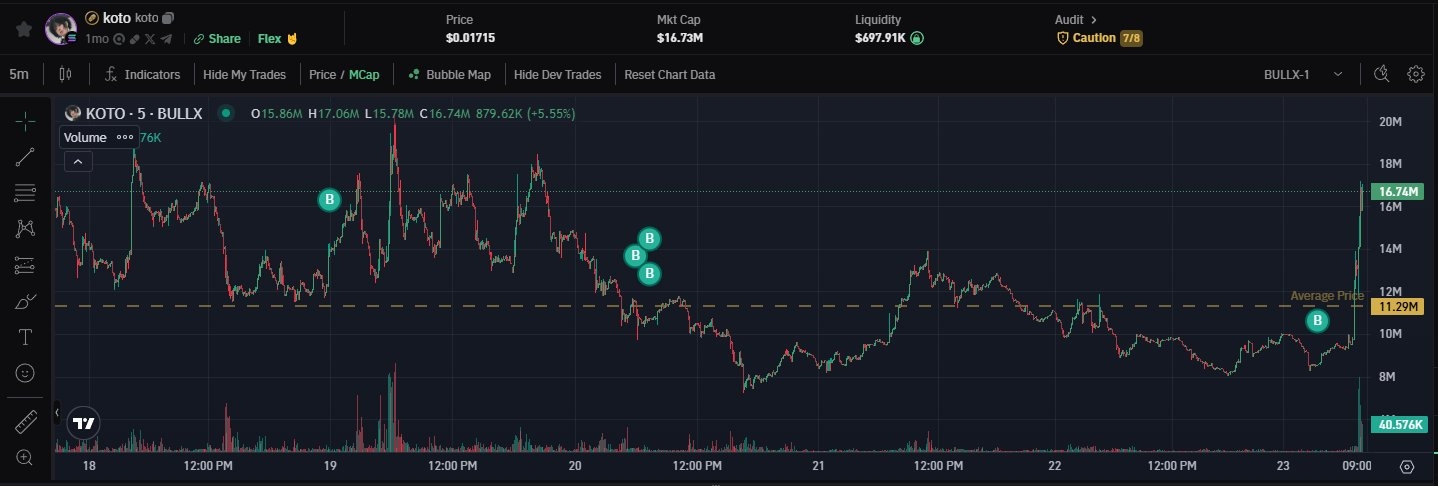
Task: Open the 5m timeframe selector
Action: tap(19, 74)
